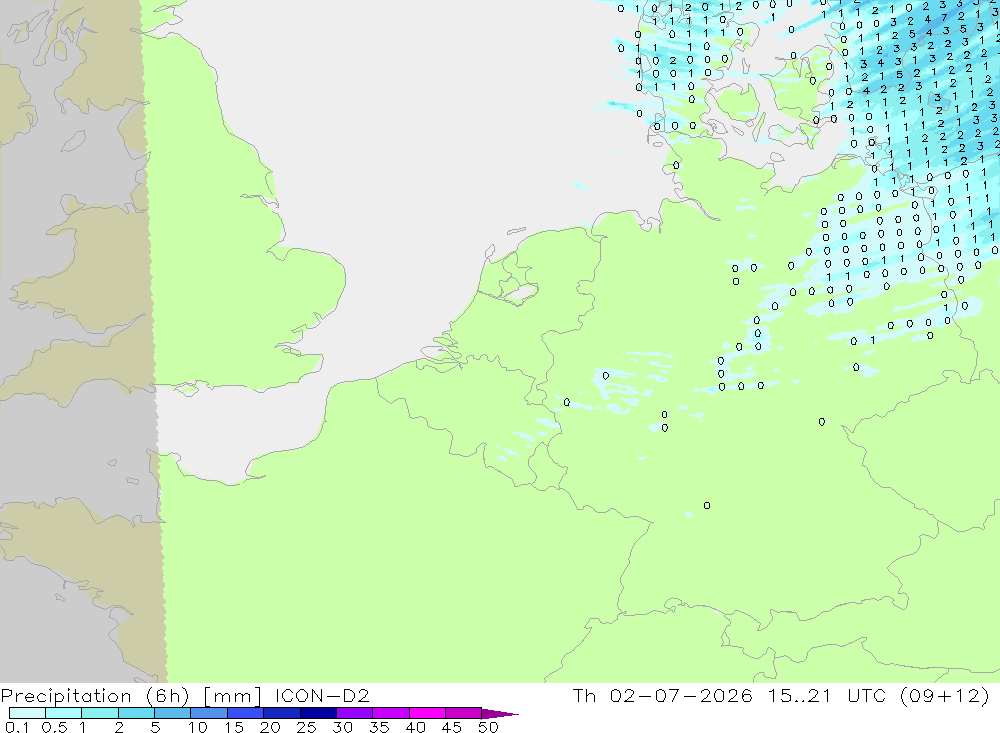Click the '7' precipitation value on the map
1000x733 pixels.
tap(945, 19)
